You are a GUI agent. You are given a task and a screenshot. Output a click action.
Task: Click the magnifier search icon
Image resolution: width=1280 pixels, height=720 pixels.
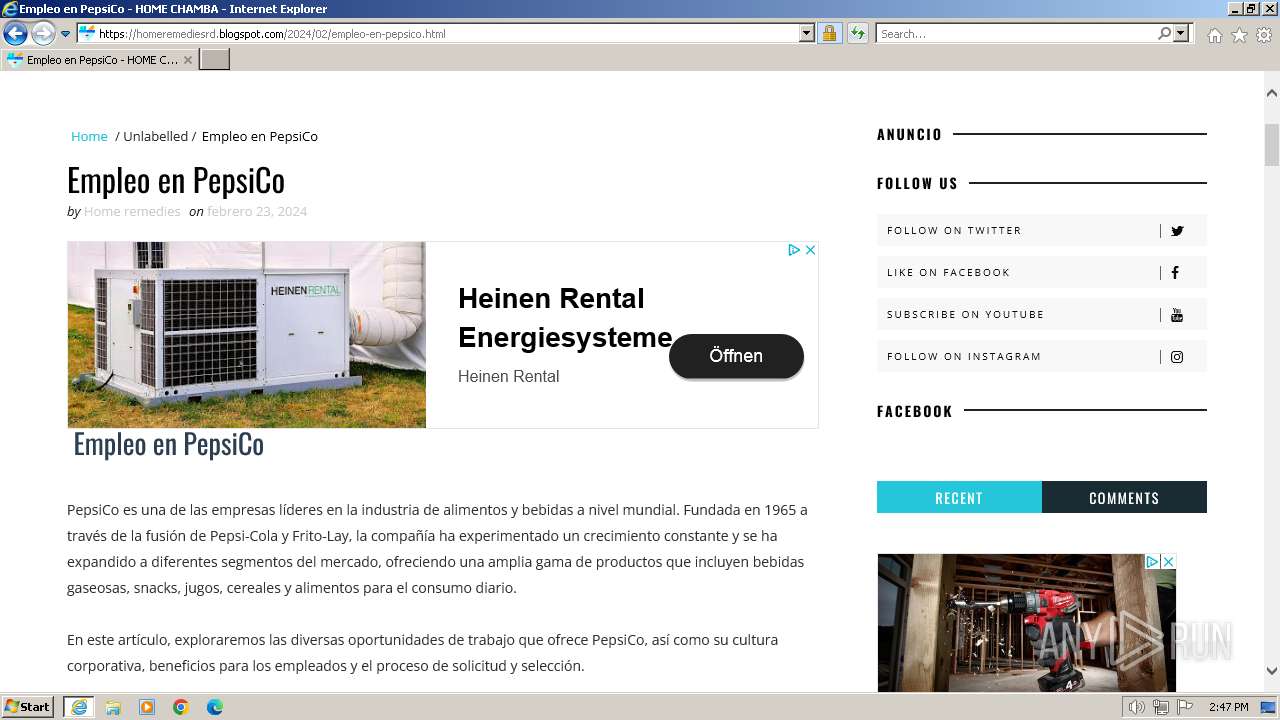1164,33
